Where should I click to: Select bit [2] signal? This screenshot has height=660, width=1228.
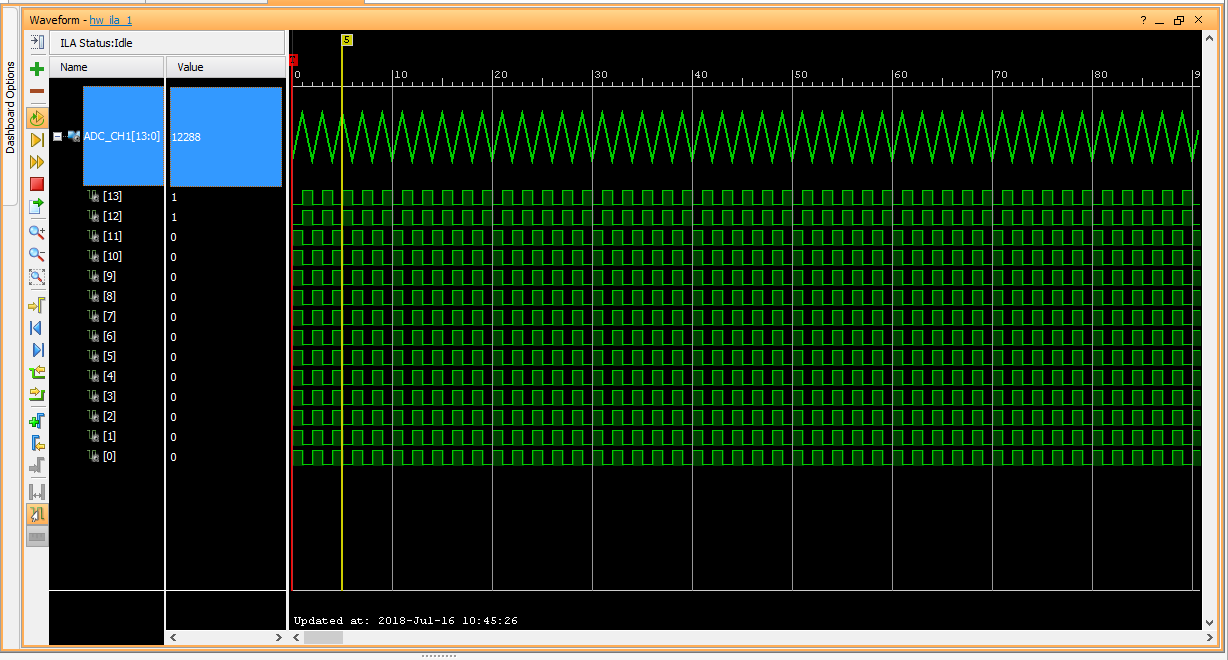point(109,416)
